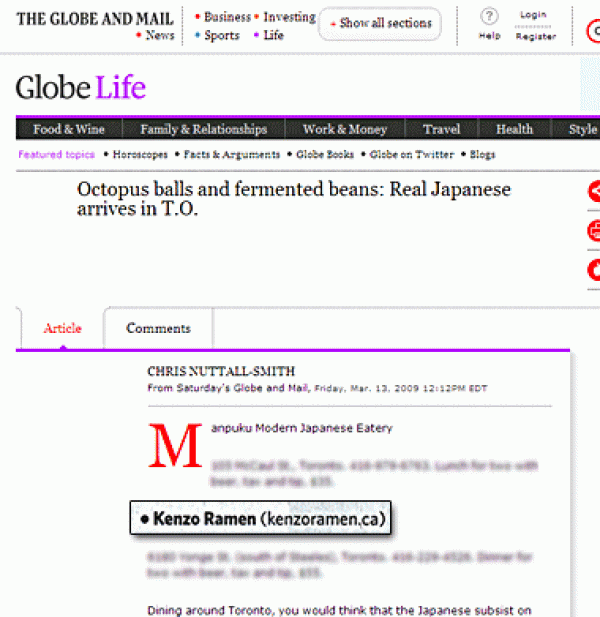Open the Health section
The width and height of the screenshot is (600, 617).
[514, 129]
